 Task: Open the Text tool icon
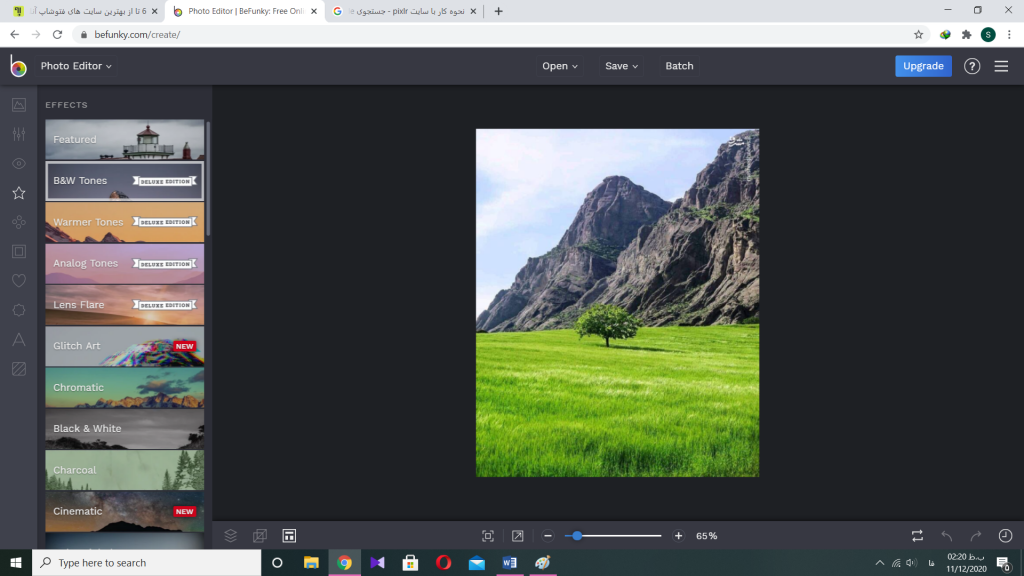pyautogui.click(x=19, y=340)
